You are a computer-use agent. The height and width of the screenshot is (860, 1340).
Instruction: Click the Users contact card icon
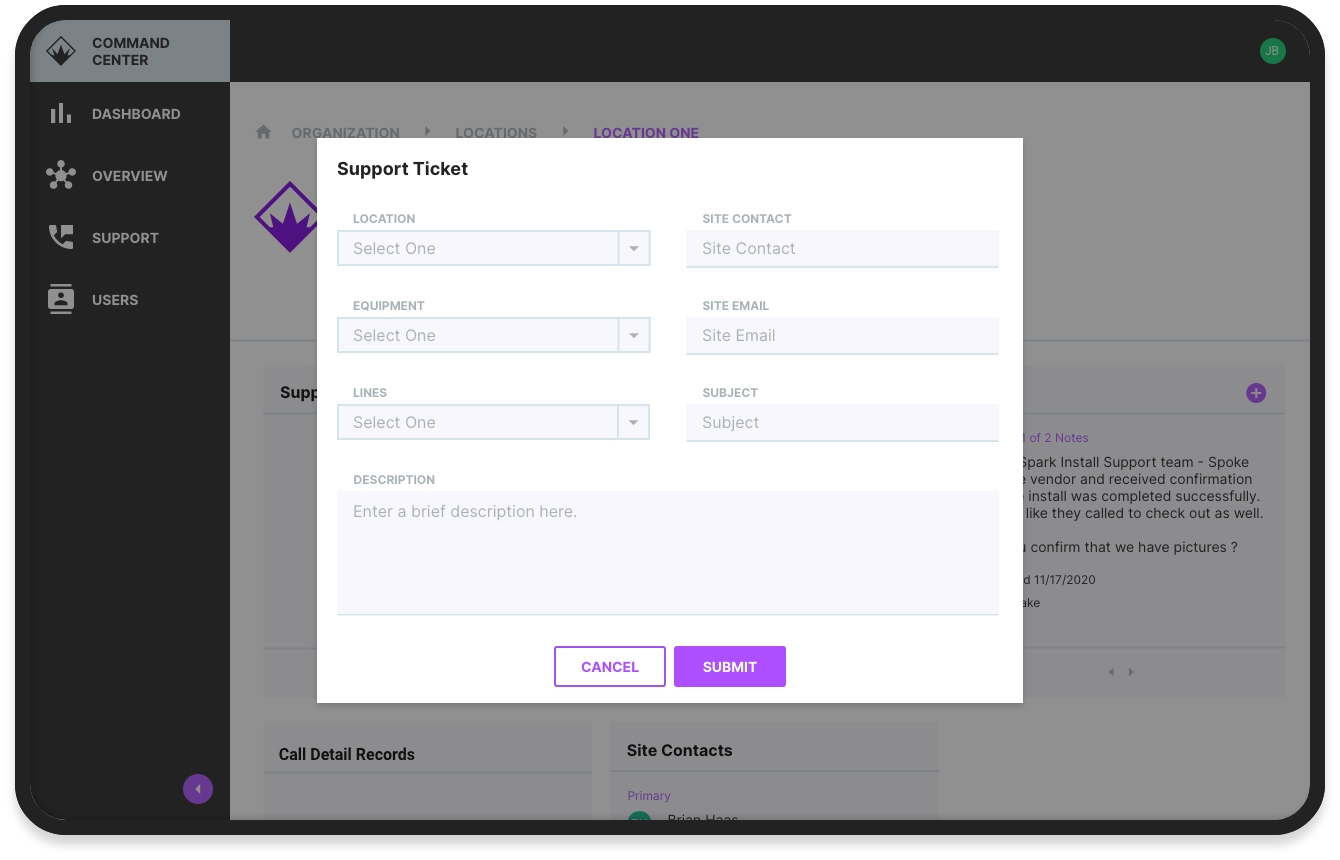(x=61, y=299)
